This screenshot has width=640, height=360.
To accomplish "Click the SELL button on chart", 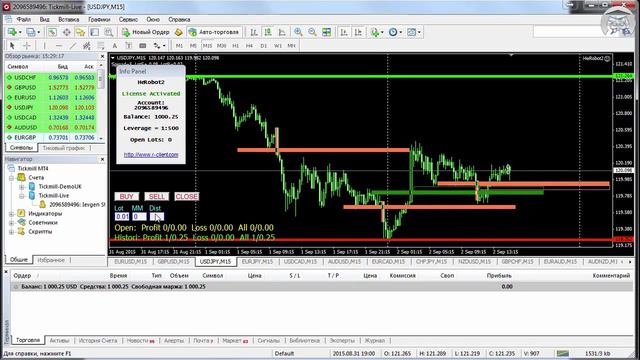I will point(156,196).
